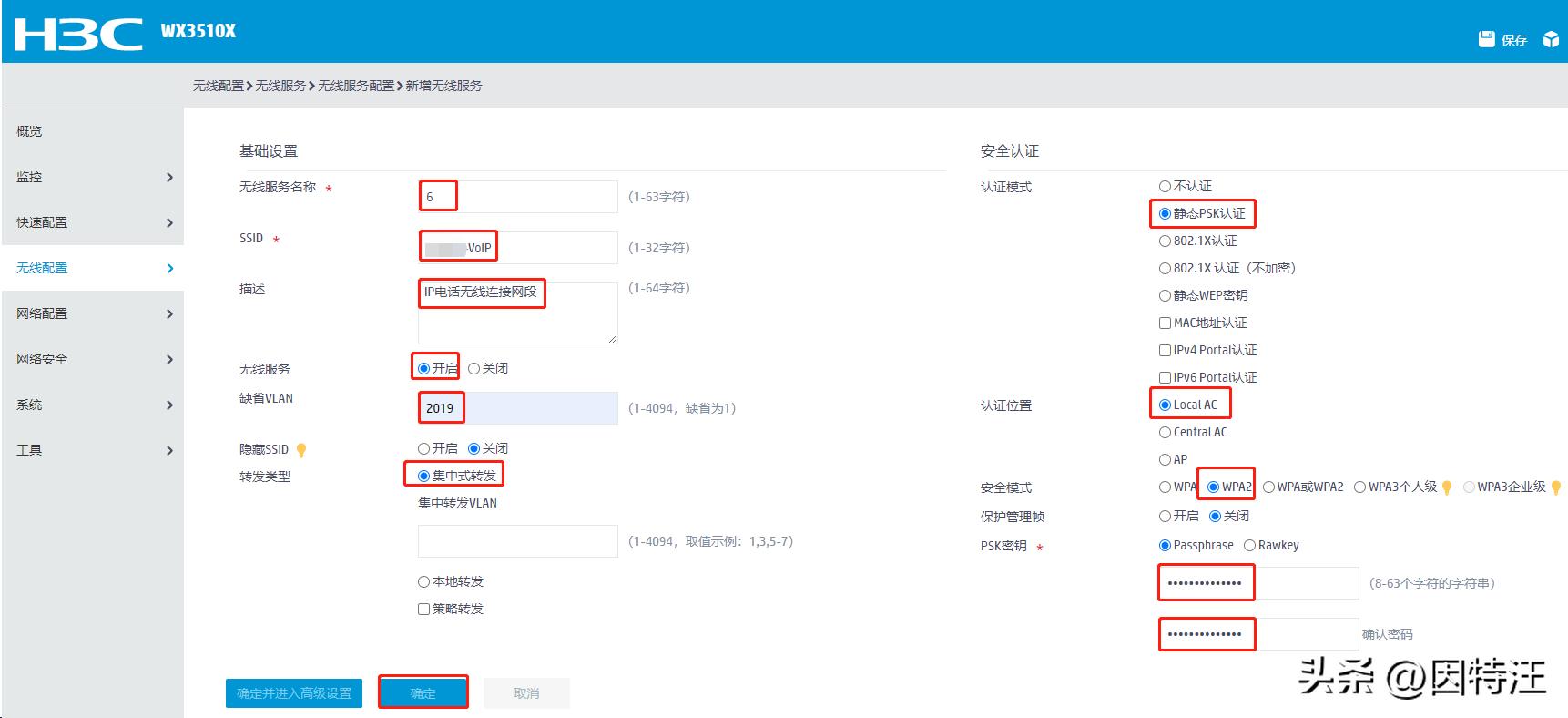This screenshot has width=1568, height=718.
Task: Click the 集中转发VLAN input field
Action: pos(518,541)
